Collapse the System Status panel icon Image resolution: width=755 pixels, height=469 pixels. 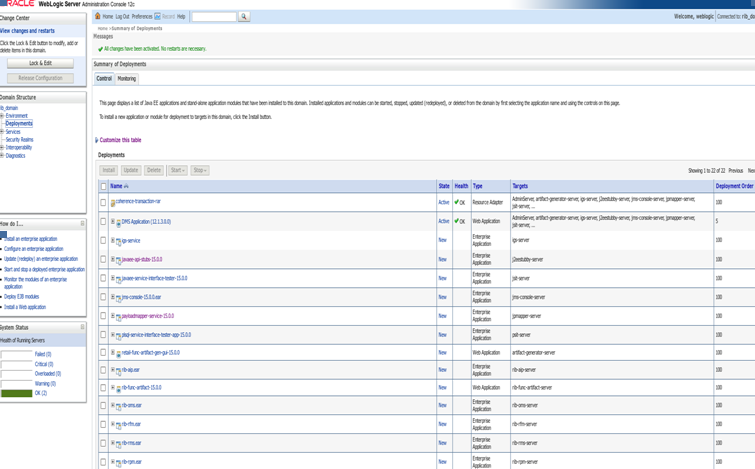click(82, 327)
